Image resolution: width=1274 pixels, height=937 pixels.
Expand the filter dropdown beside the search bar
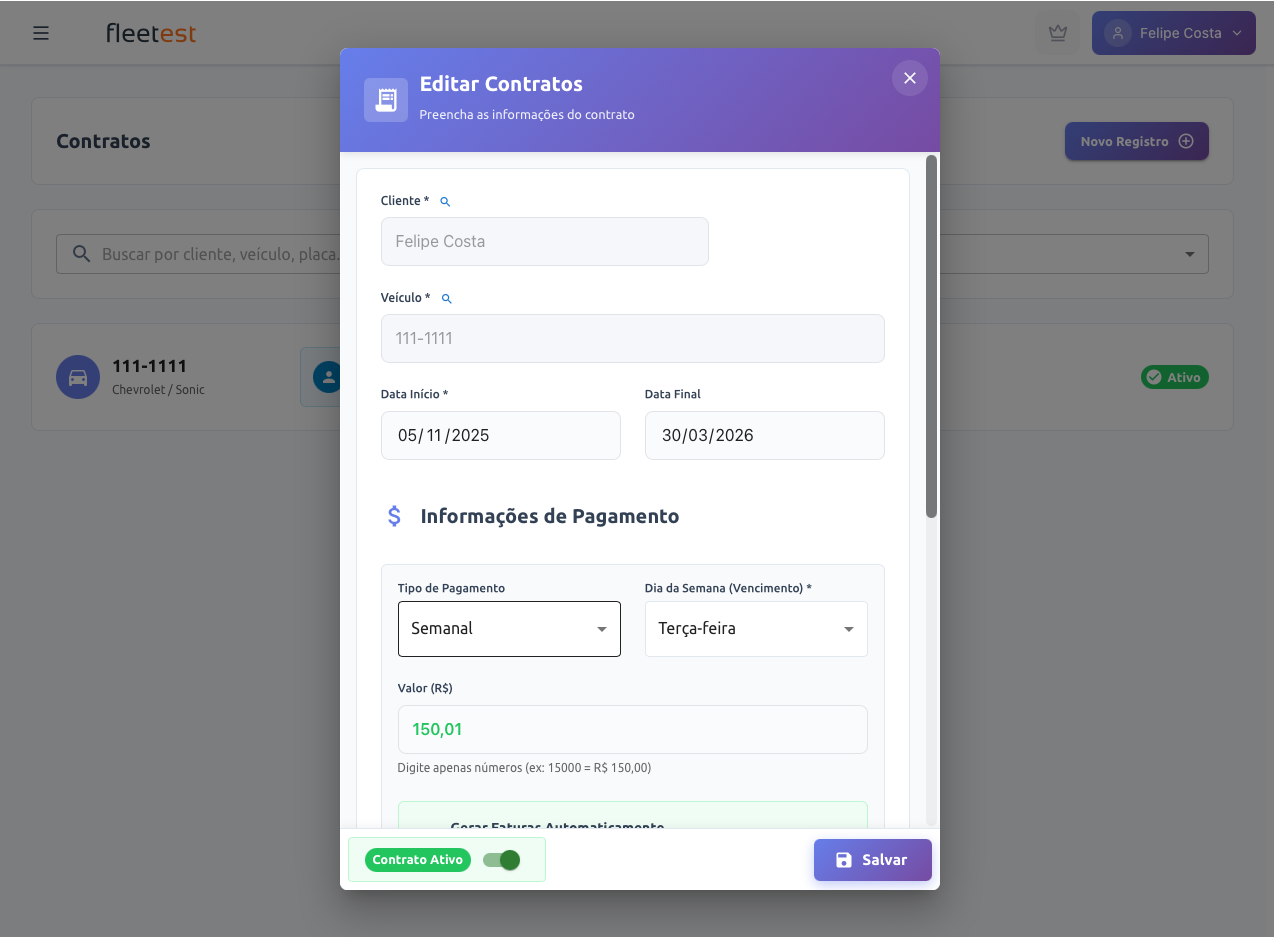[1189, 254]
